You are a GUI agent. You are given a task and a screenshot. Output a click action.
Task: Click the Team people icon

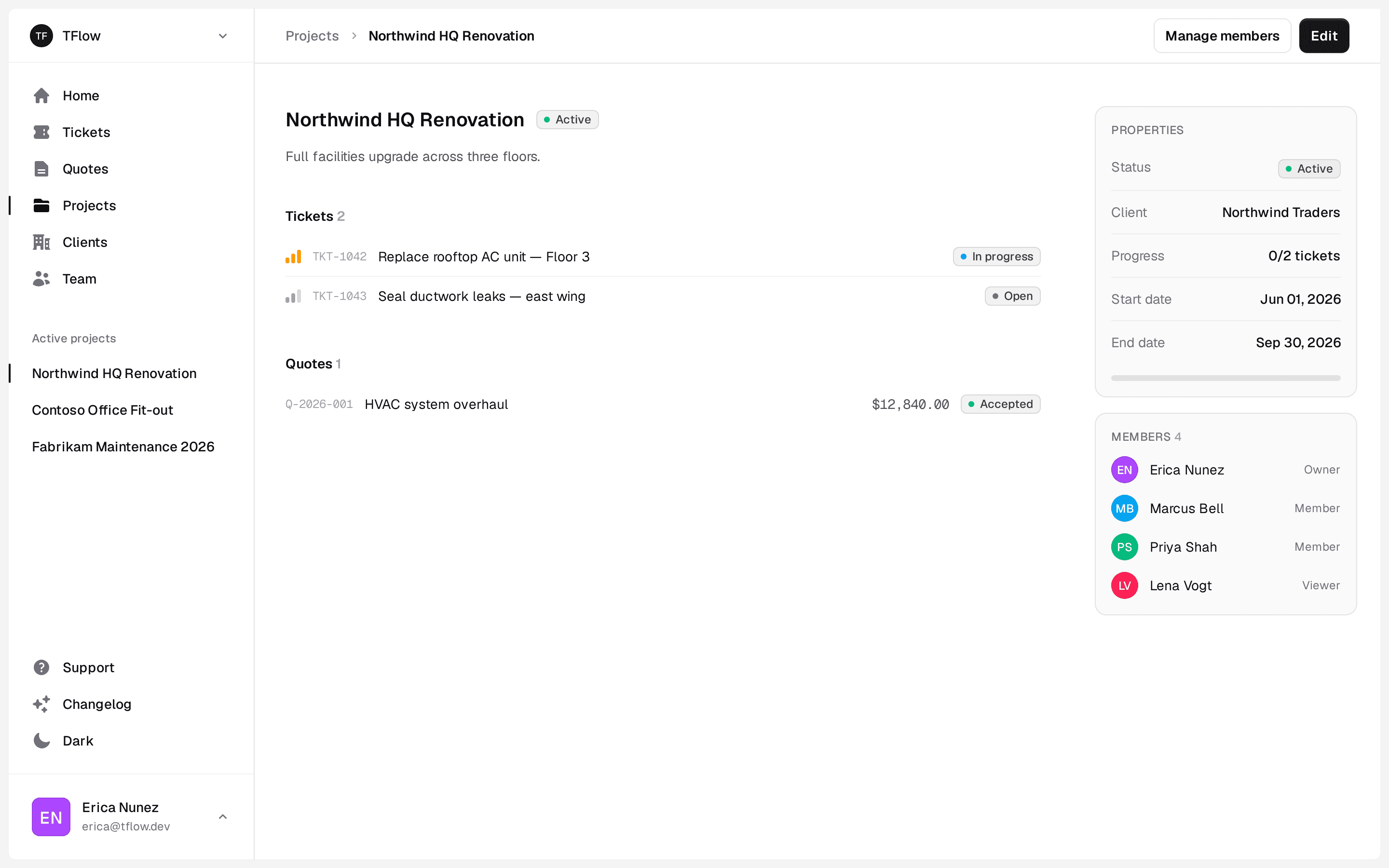(41, 279)
